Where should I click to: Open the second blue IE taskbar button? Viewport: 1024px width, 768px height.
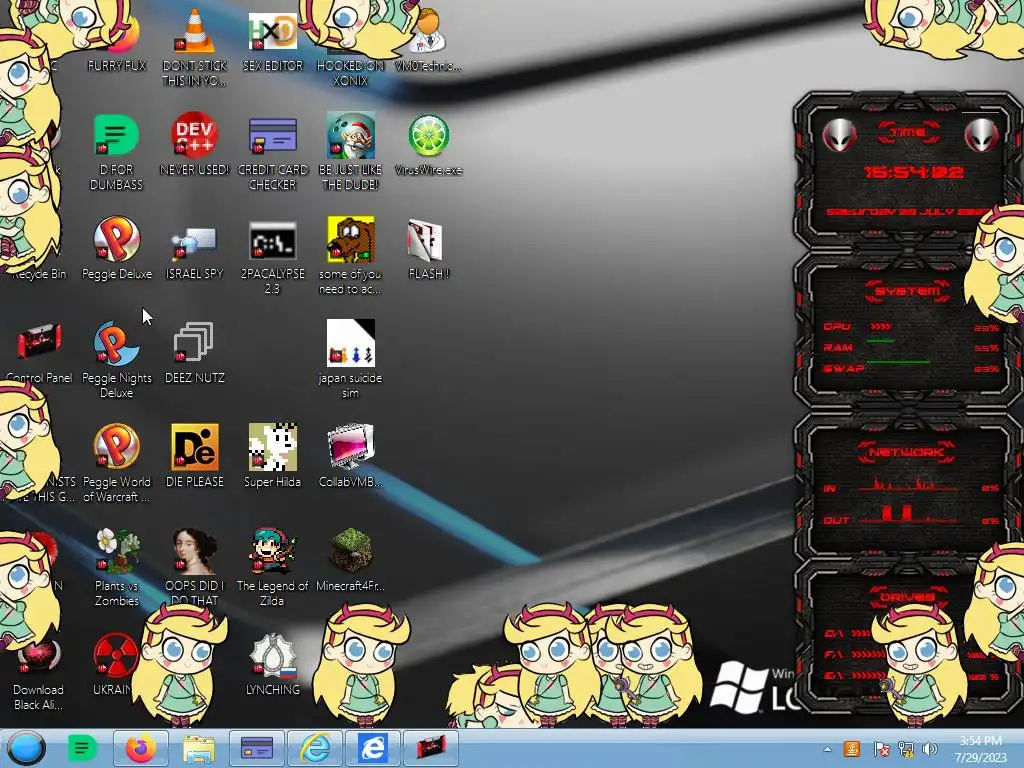pos(373,748)
